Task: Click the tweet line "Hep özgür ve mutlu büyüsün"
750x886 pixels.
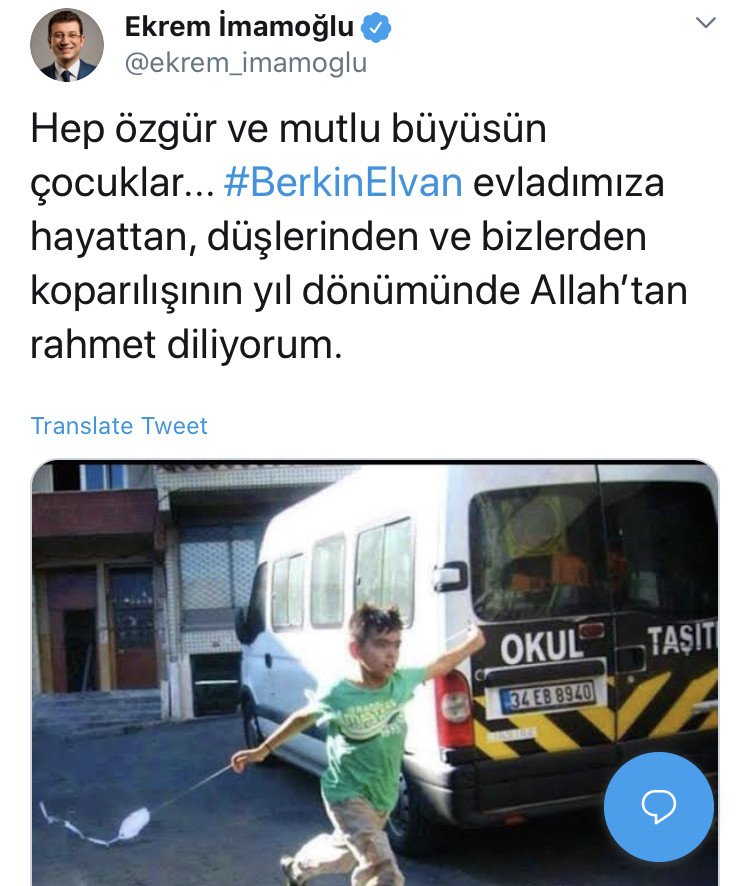Action: [x=288, y=129]
